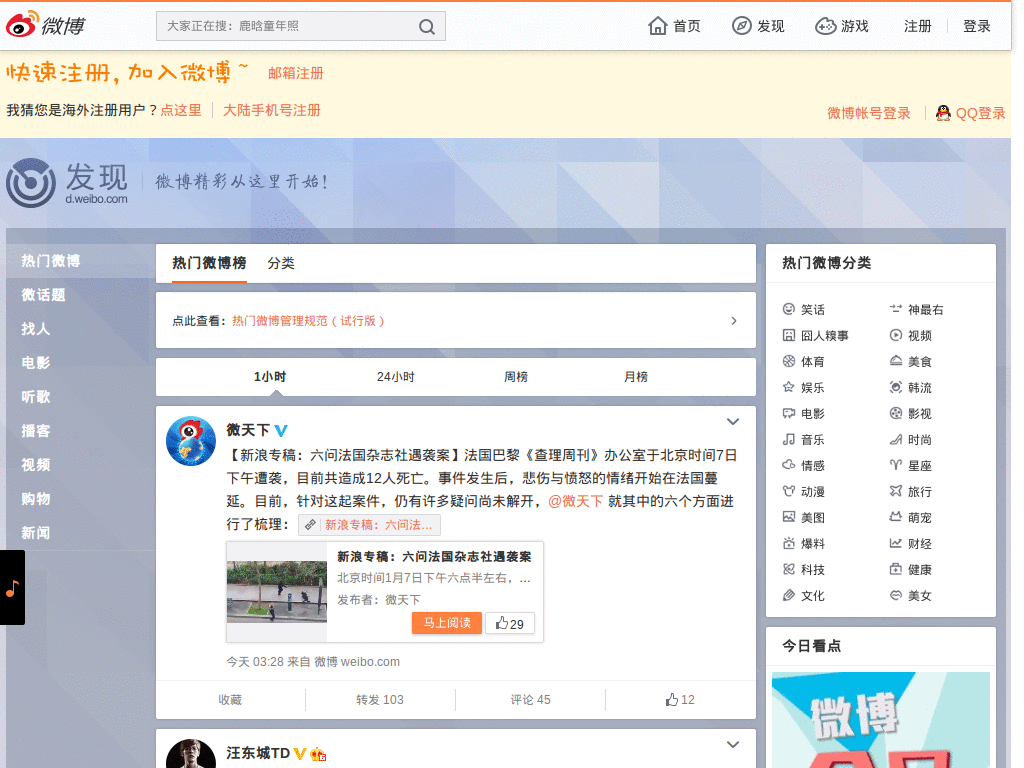Viewport: 1024px width, 768px height.
Task: Open the 萌宠 category
Action: click(x=911, y=518)
